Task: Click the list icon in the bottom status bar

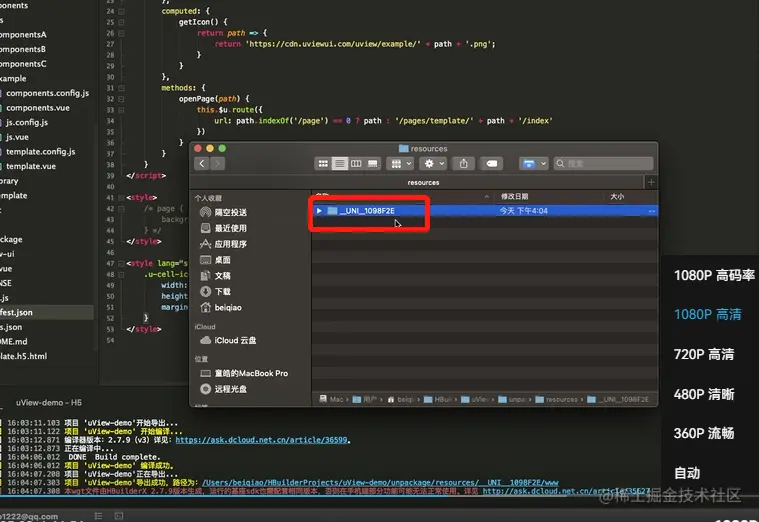Action: (x=98, y=516)
